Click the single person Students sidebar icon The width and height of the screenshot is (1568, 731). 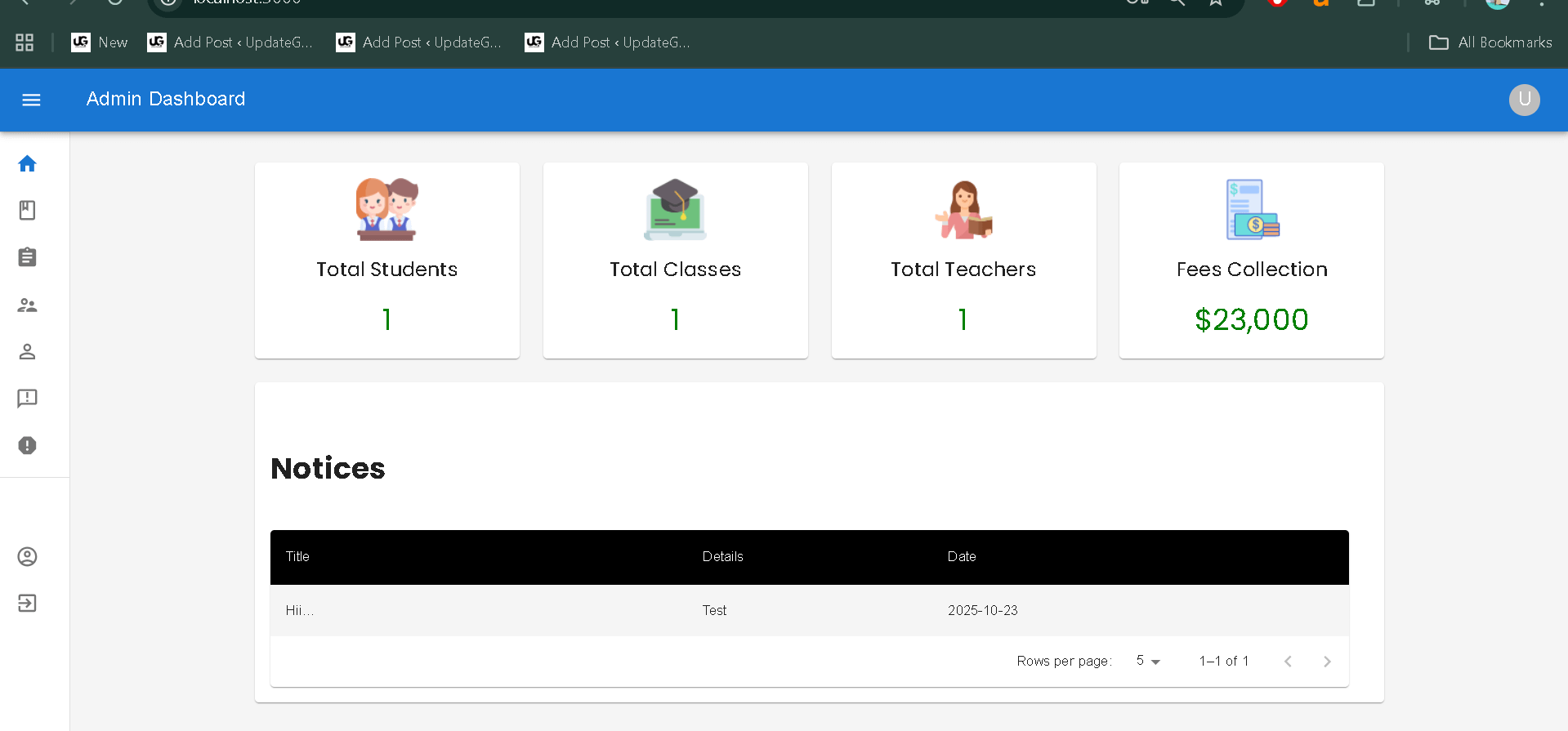pyautogui.click(x=27, y=351)
